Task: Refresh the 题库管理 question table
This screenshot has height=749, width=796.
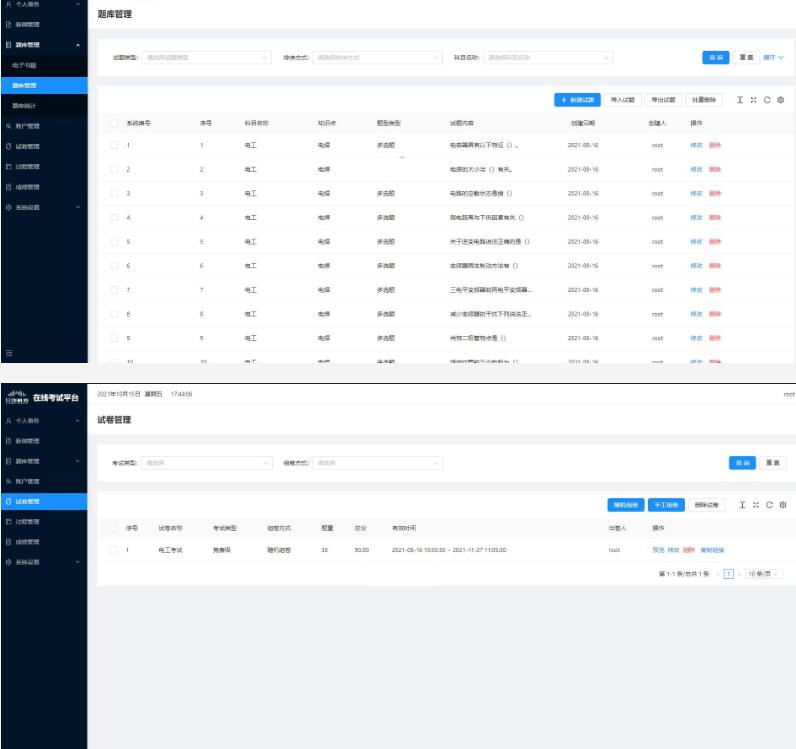Action: (766, 100)
